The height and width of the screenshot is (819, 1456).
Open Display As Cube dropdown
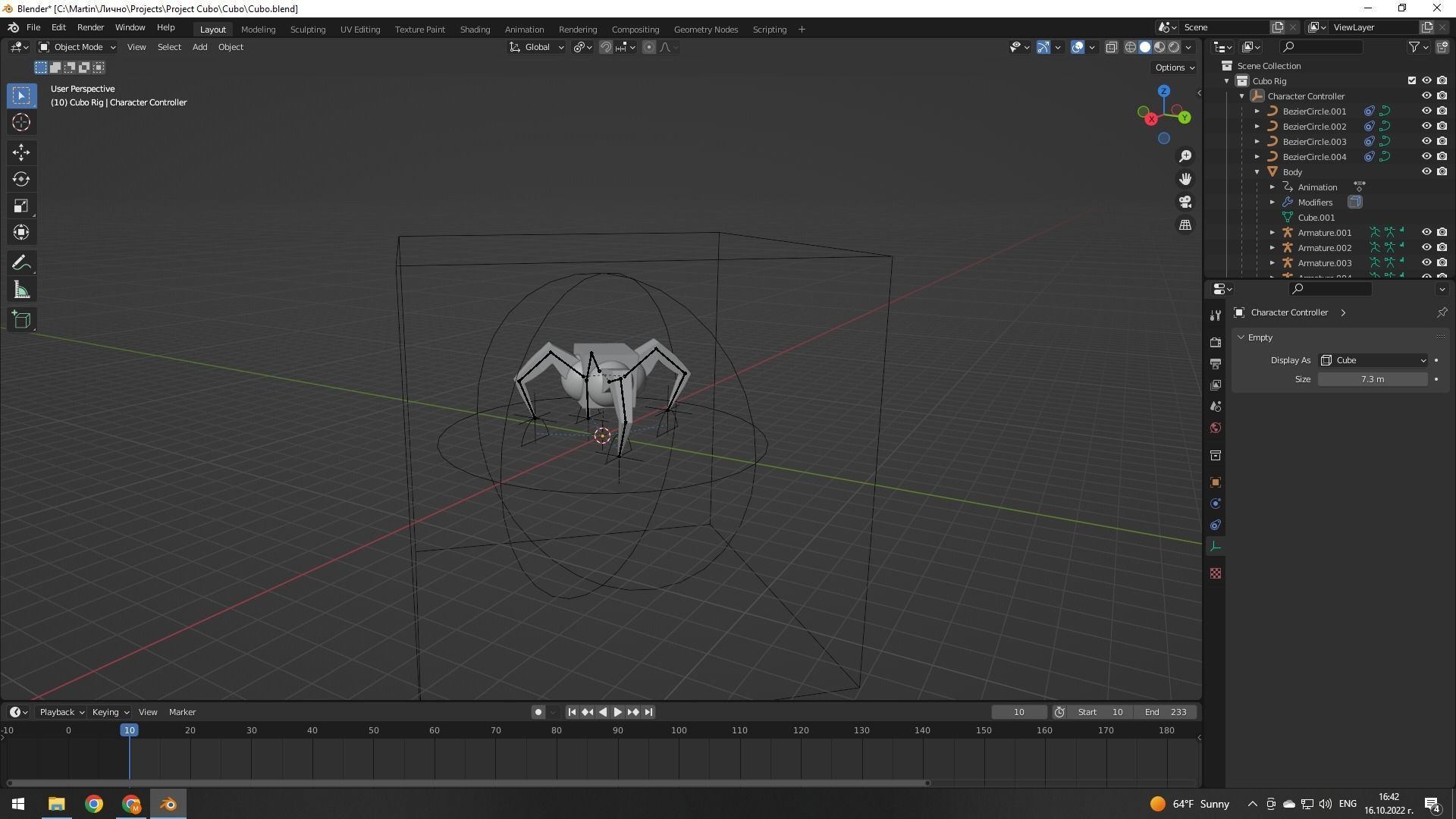1373,360
